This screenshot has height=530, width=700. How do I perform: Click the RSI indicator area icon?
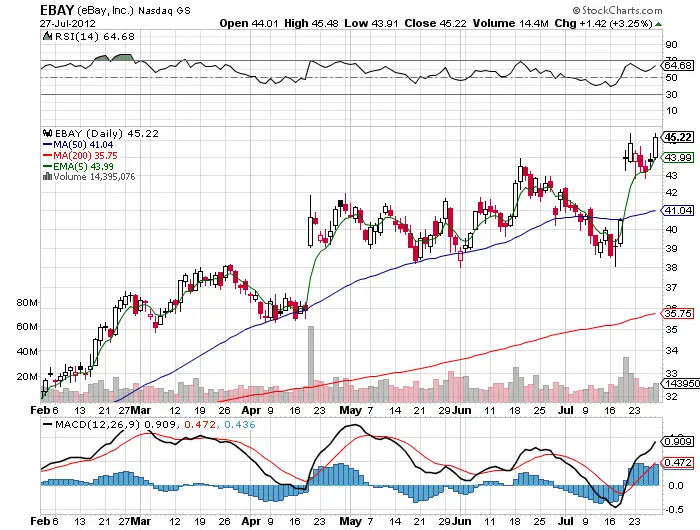[x=47, y=36]
